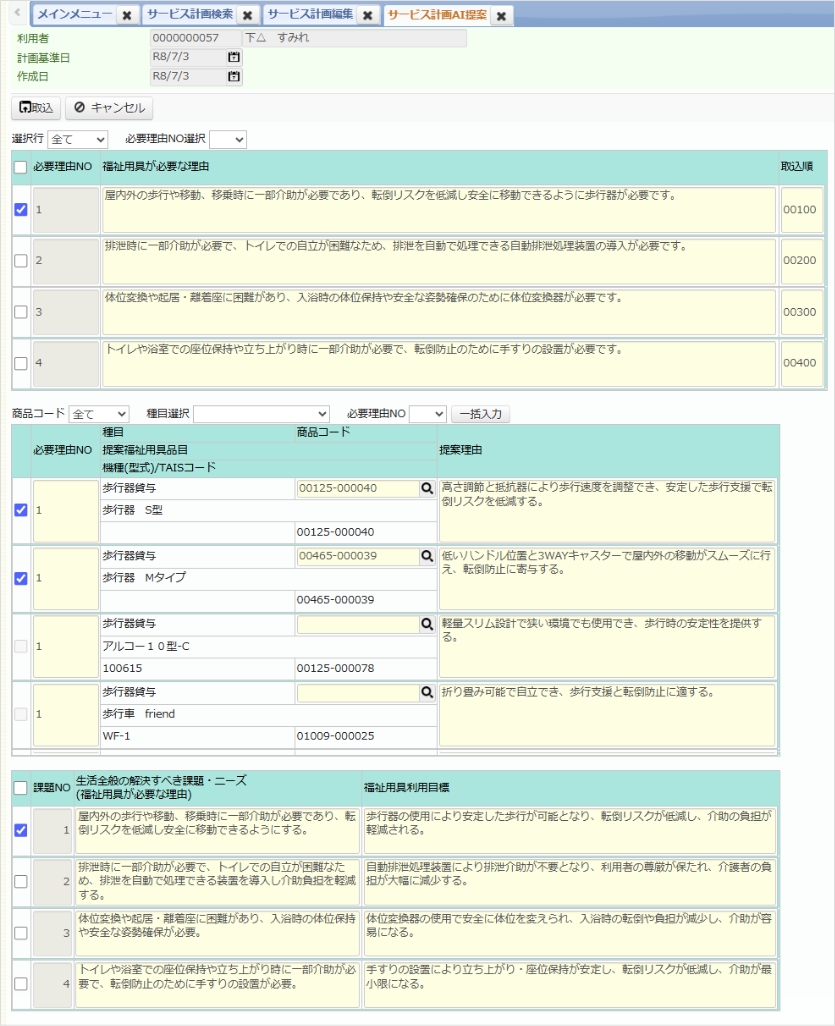This screenshot has height=1026, width=835.
Task: Check 課題 row 4 checkbox
Action: click(21, 984)
